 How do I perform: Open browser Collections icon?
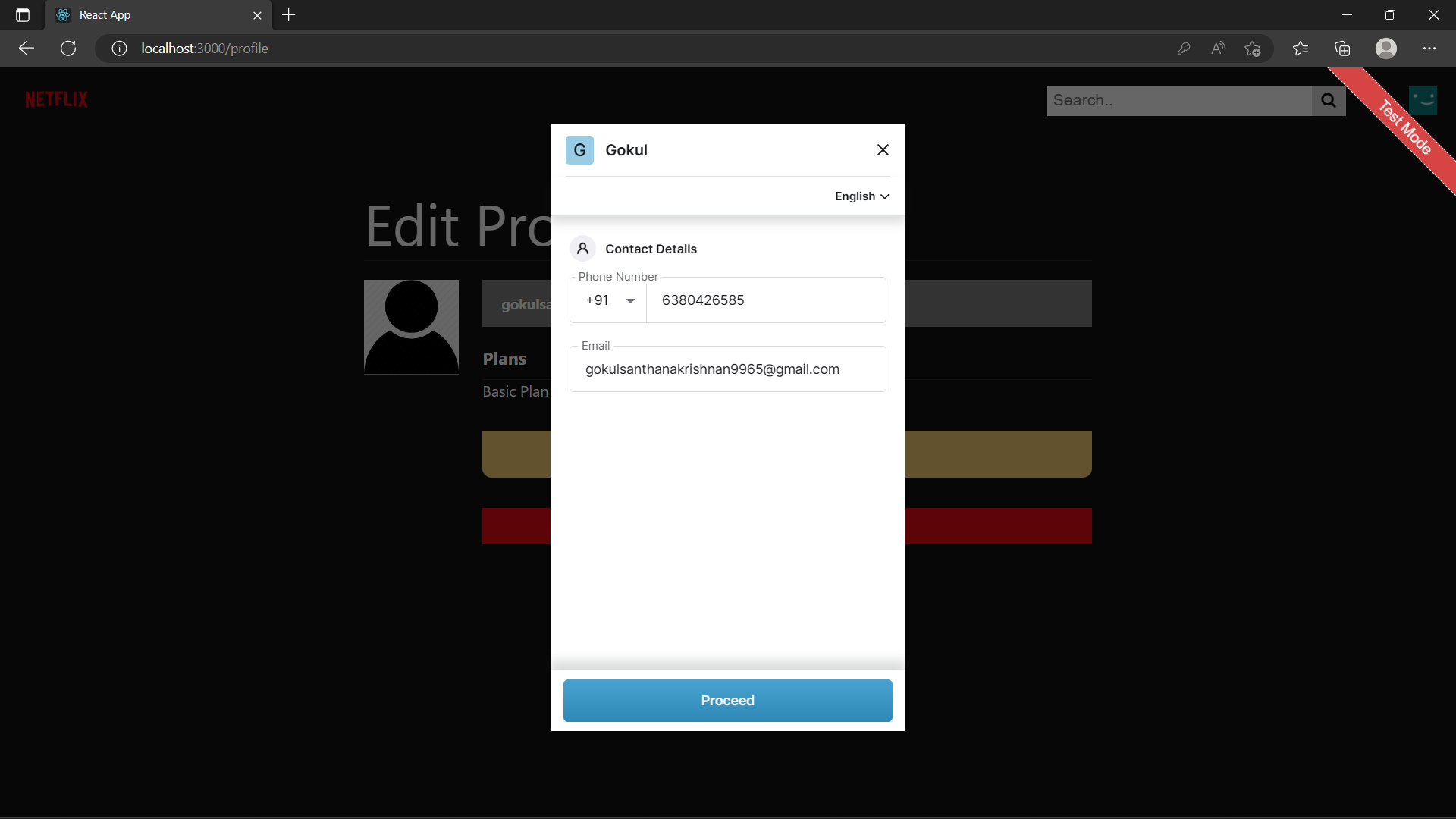pos(1342,49)
